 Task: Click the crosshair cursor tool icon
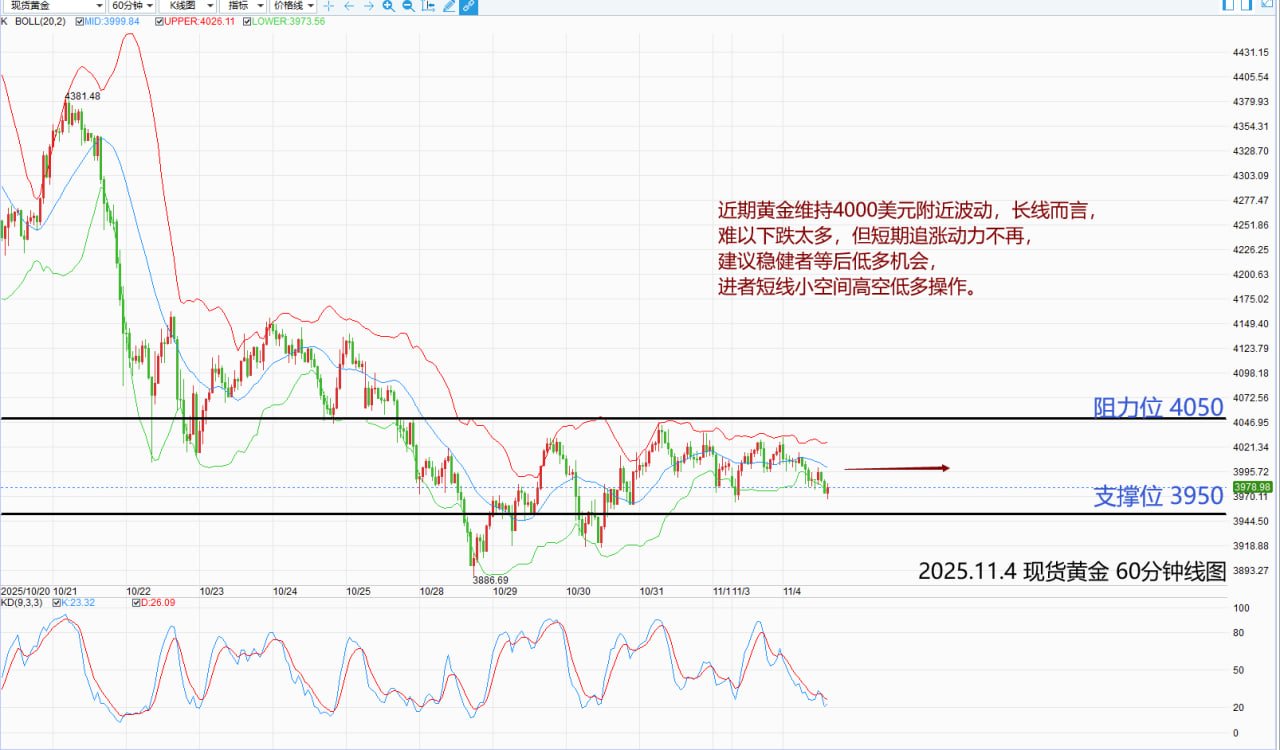(328, 6)
